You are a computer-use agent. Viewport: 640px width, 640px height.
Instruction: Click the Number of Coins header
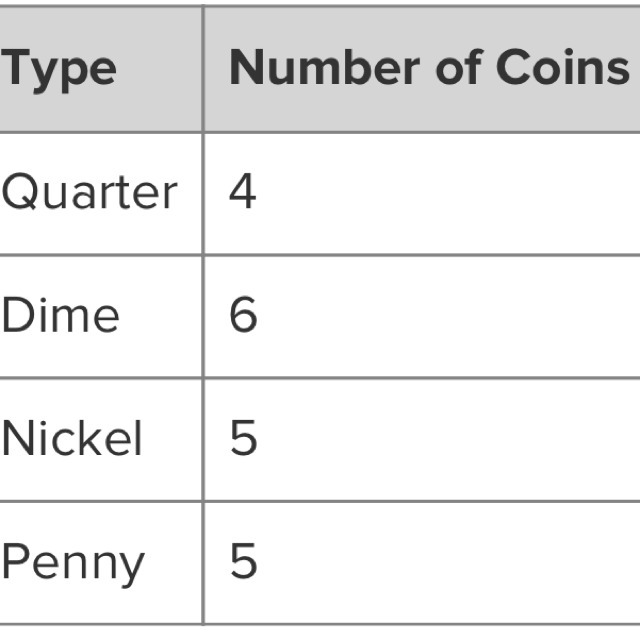(x=429, y=67)
